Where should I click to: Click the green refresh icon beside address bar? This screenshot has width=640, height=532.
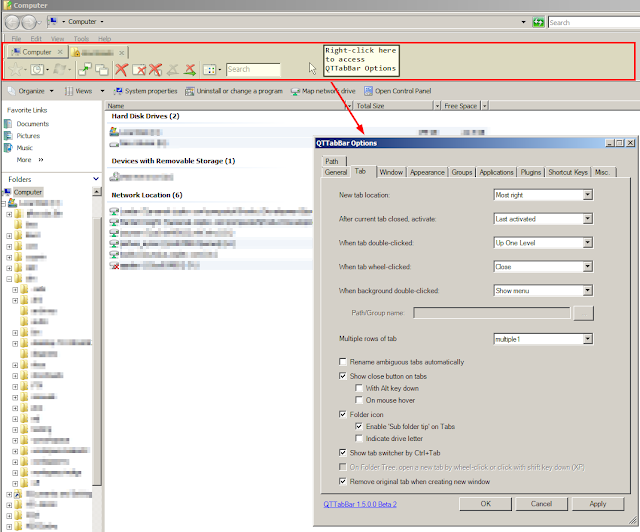538,22
